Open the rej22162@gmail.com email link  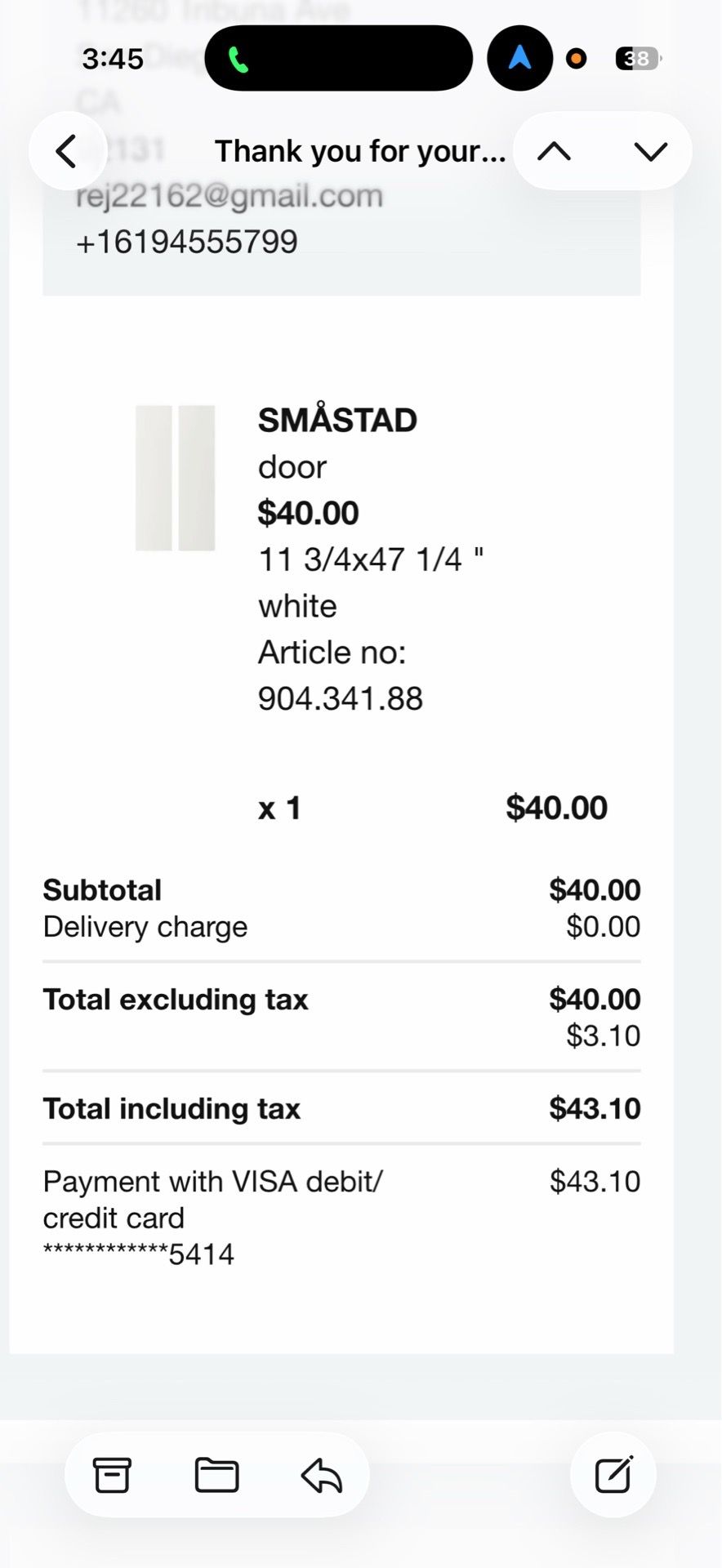tap(230, 196)
